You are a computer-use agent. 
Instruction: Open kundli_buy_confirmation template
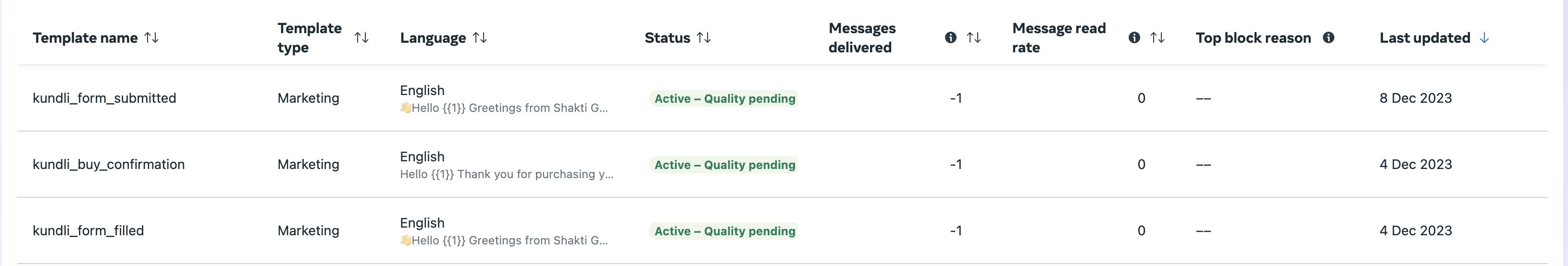click(x=108, y=164)
